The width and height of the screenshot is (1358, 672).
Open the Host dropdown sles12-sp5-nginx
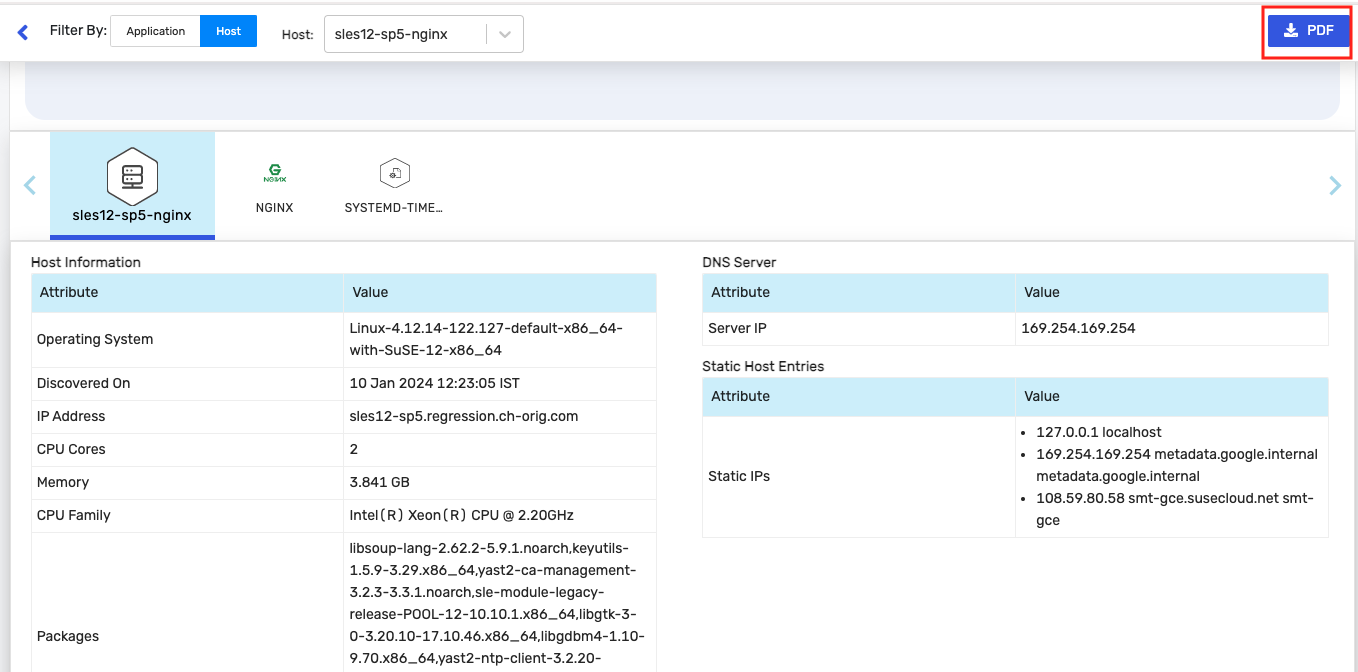point(424,34)
